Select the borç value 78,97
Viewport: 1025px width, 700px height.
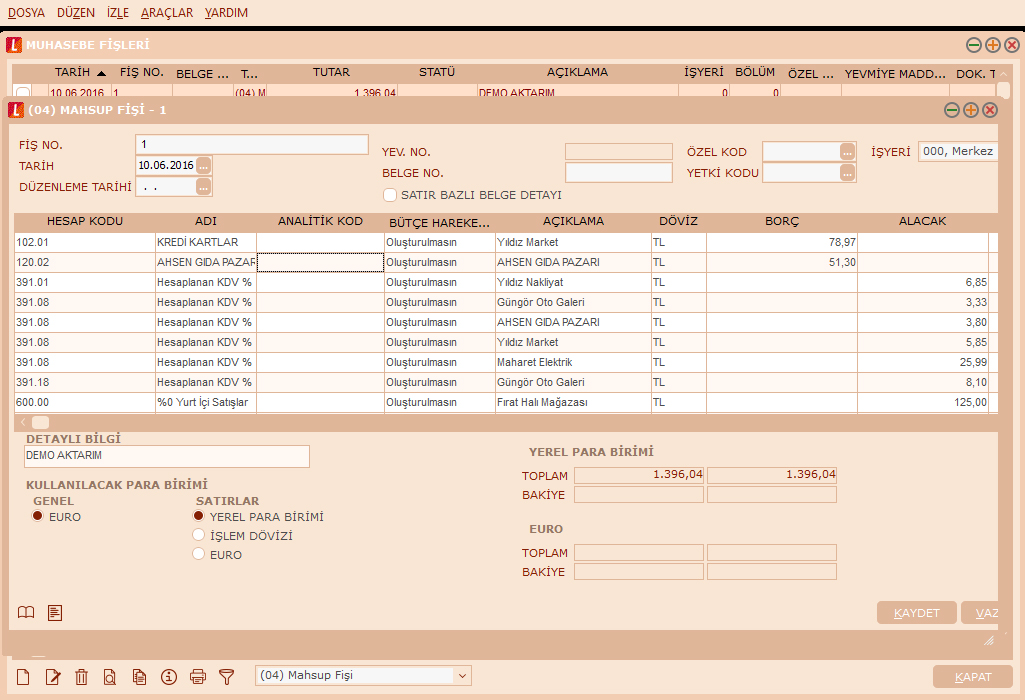[782, 242]
